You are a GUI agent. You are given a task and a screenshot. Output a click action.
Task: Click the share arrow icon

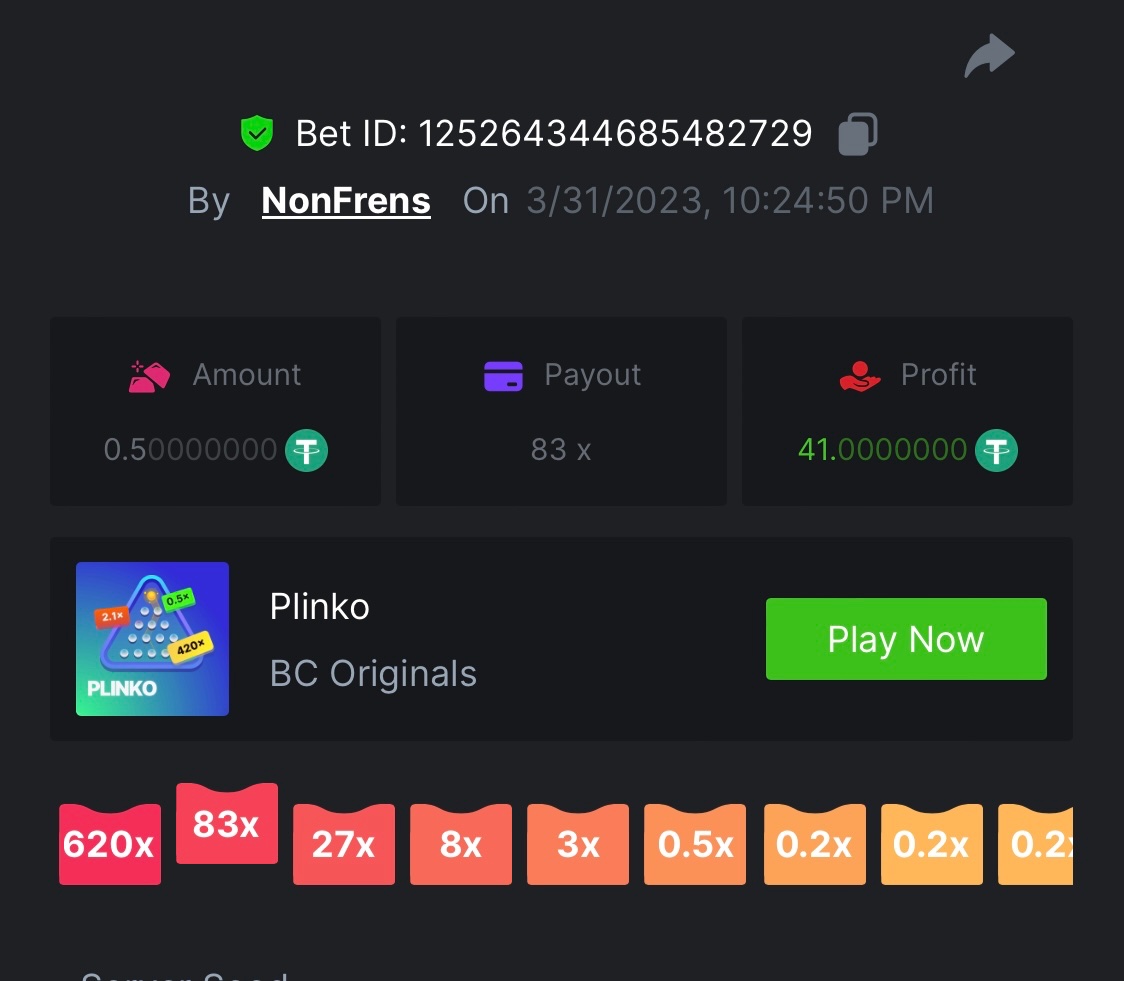[989, 55]
